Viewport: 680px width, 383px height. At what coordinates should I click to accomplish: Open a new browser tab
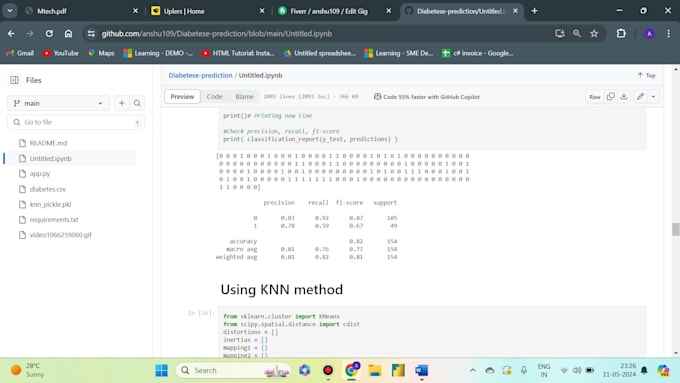point(534,11)
